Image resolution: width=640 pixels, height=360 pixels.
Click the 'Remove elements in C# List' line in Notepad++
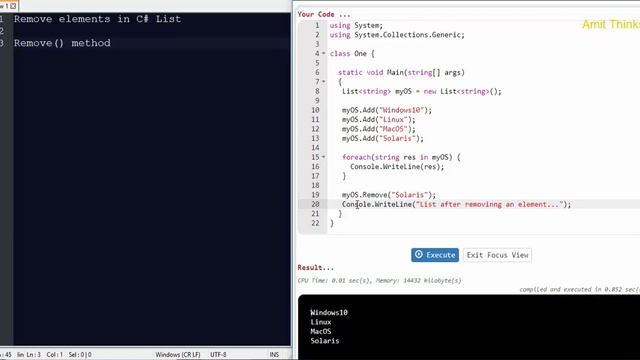pos(97,19)
